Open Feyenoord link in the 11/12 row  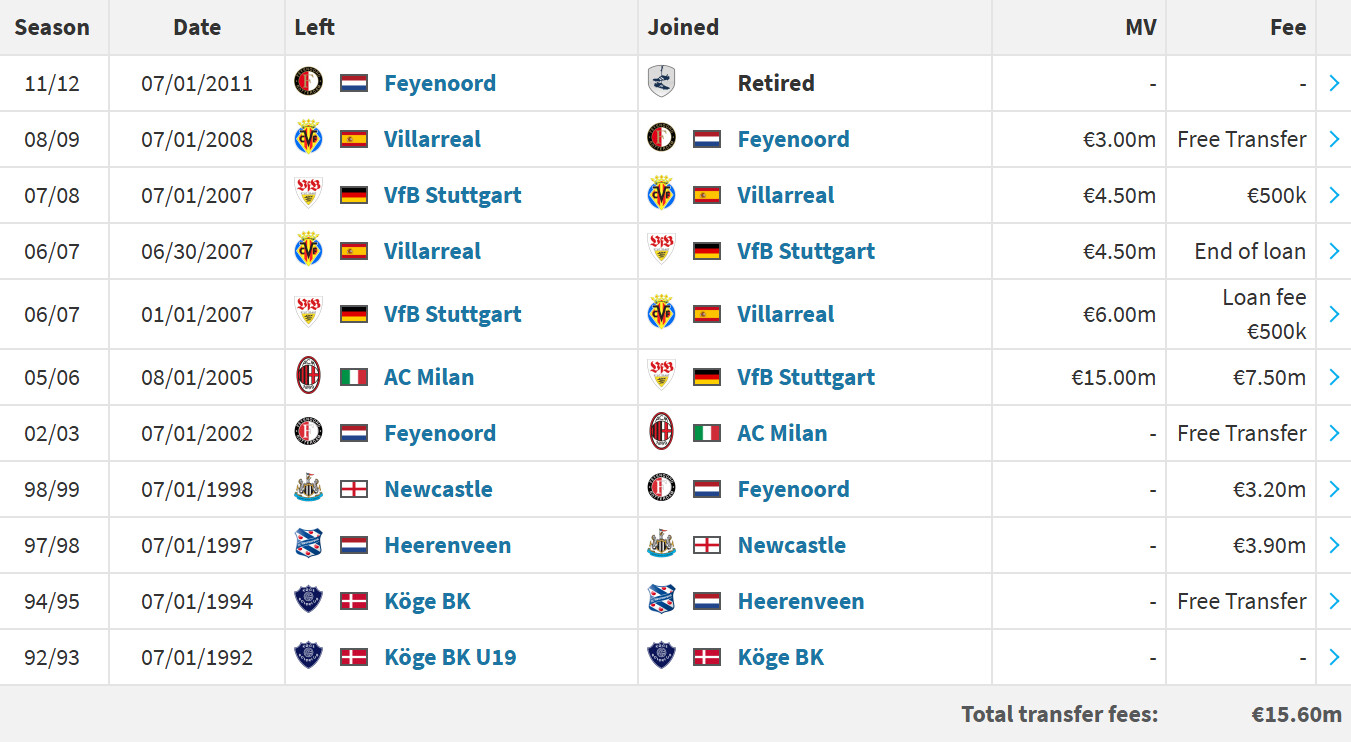[x=440, y=83]
